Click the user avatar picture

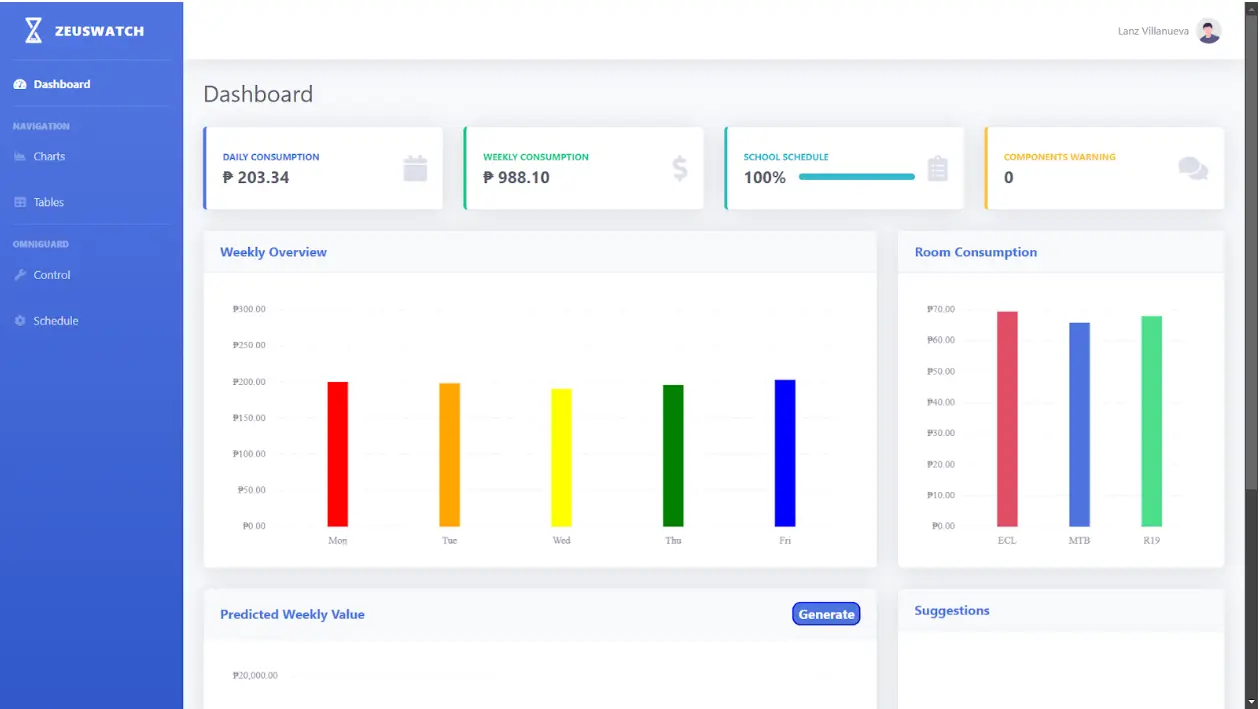point(1209,31)
